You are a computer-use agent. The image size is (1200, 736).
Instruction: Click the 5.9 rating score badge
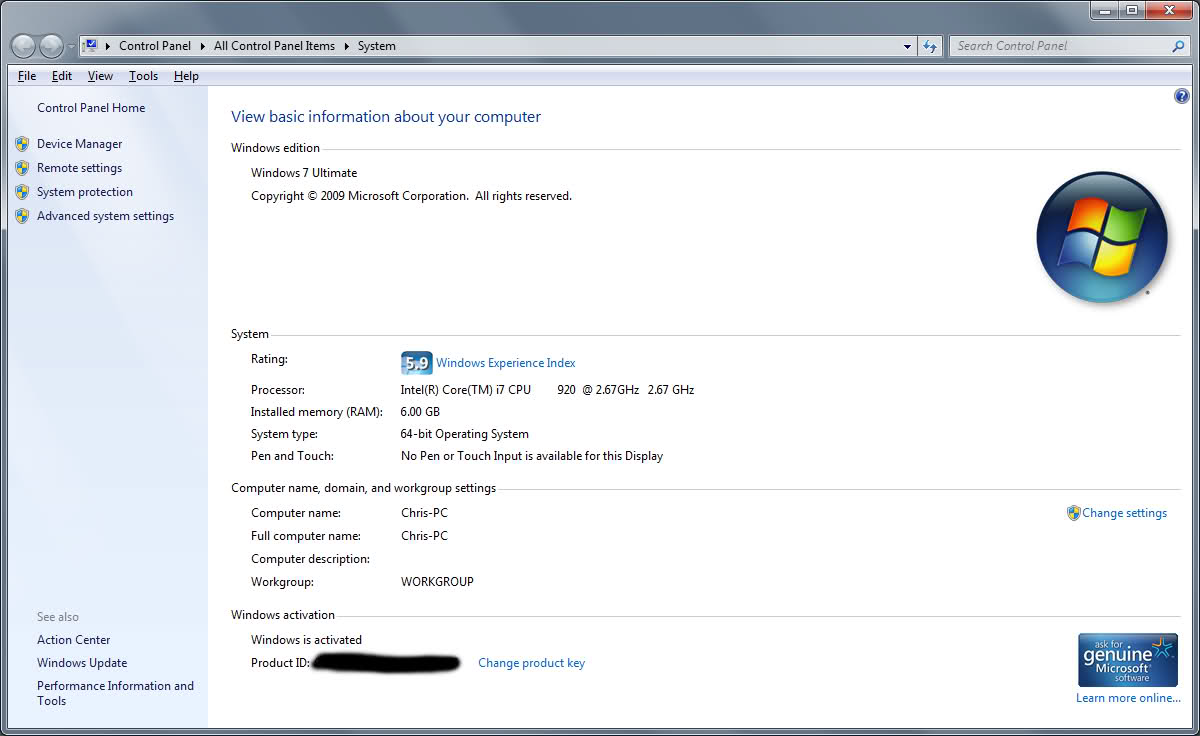pyautogui.click(x=417, y=363)
